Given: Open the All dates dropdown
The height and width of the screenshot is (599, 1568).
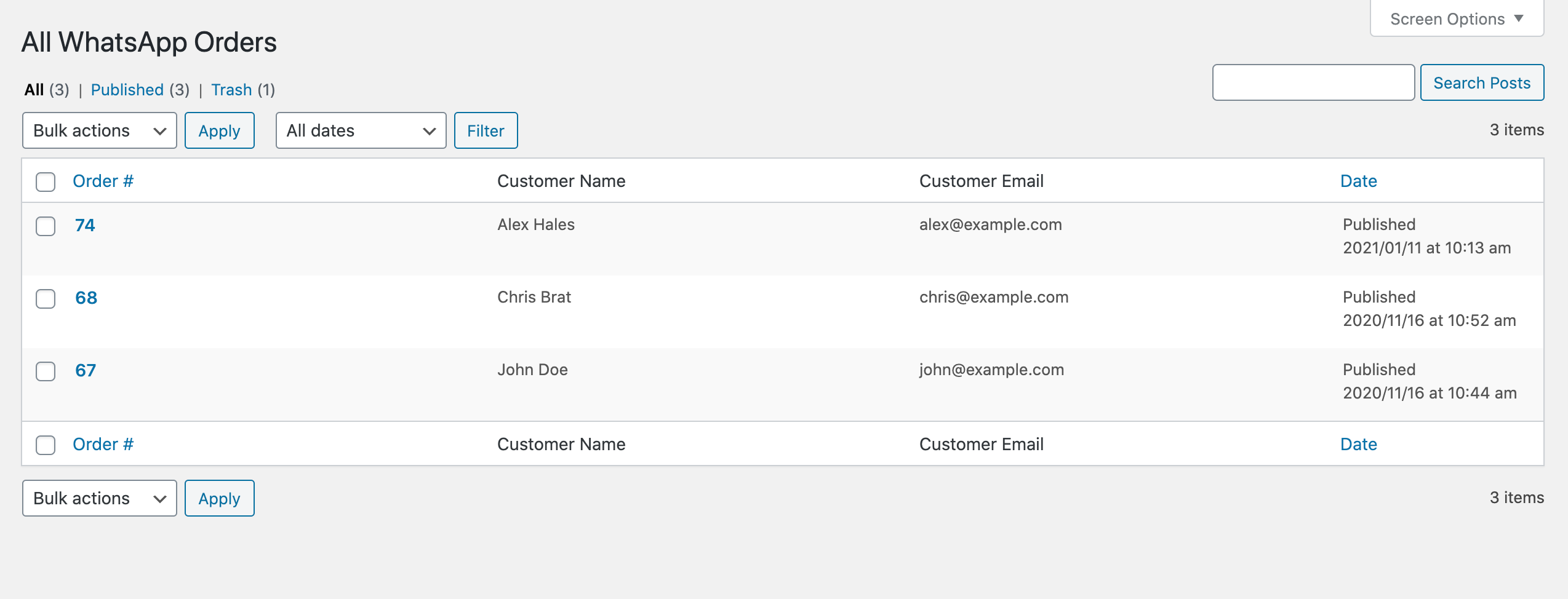Looking at the screenshot, I should [x=361, y=130].
